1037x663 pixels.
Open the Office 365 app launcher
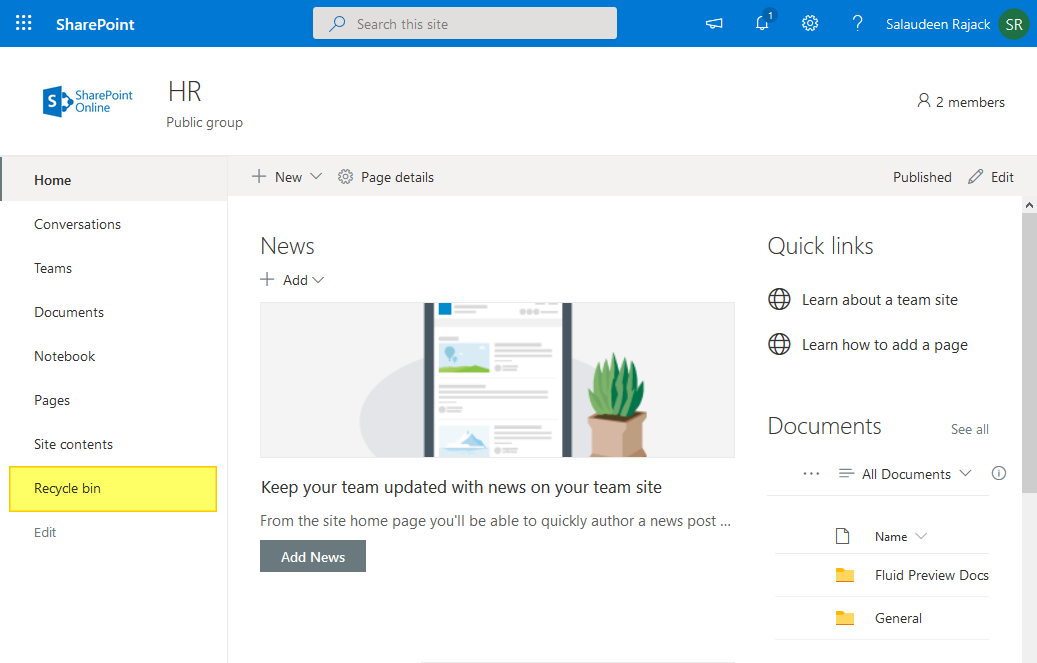[x=22, y=22]
